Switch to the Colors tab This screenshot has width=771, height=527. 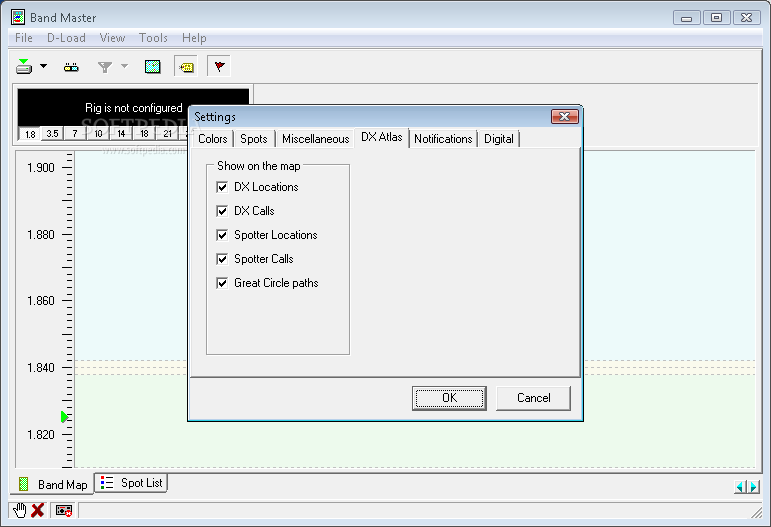[212, 139]
